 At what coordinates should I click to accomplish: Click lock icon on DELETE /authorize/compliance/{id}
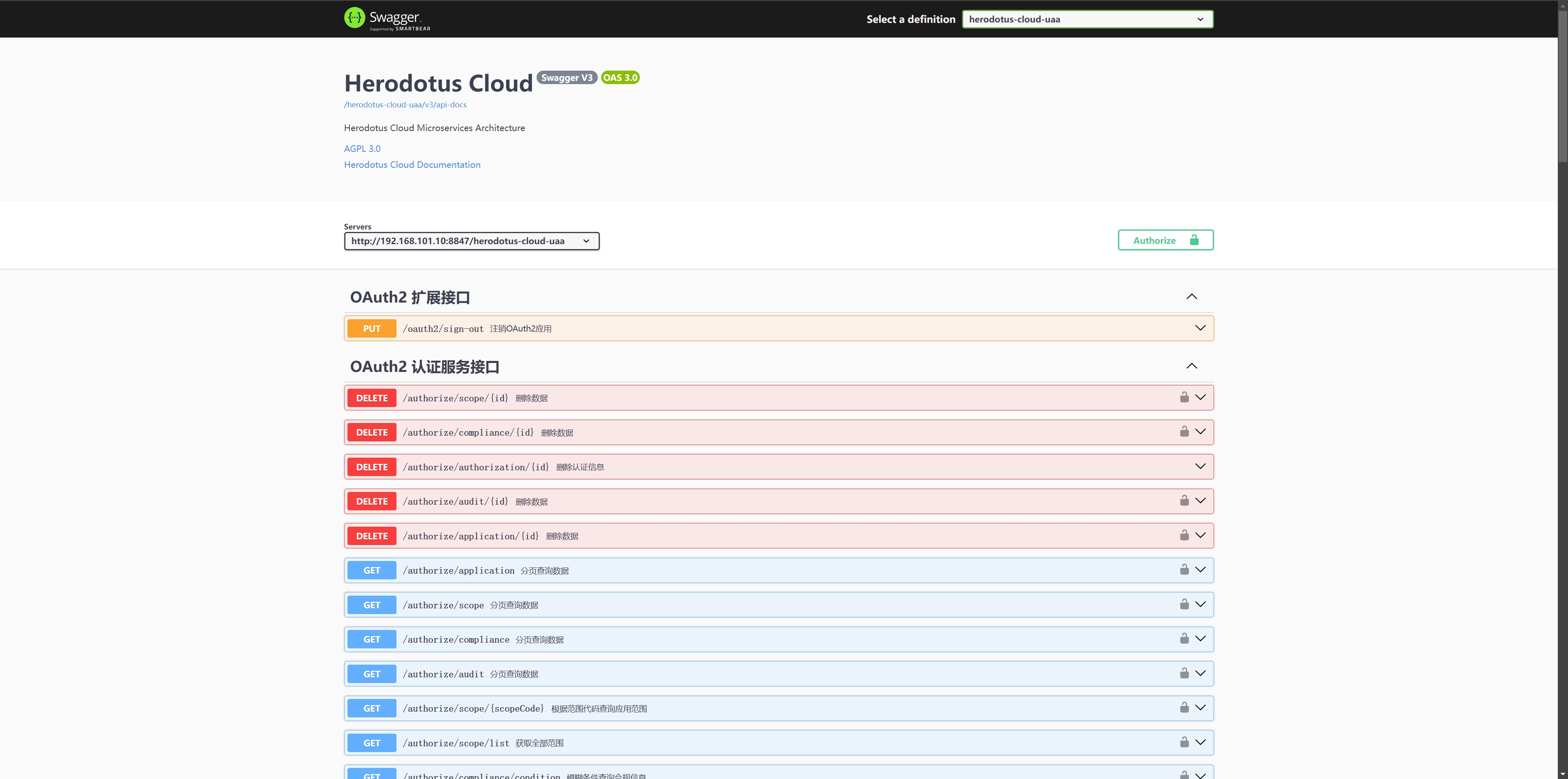click(1184, 432)
